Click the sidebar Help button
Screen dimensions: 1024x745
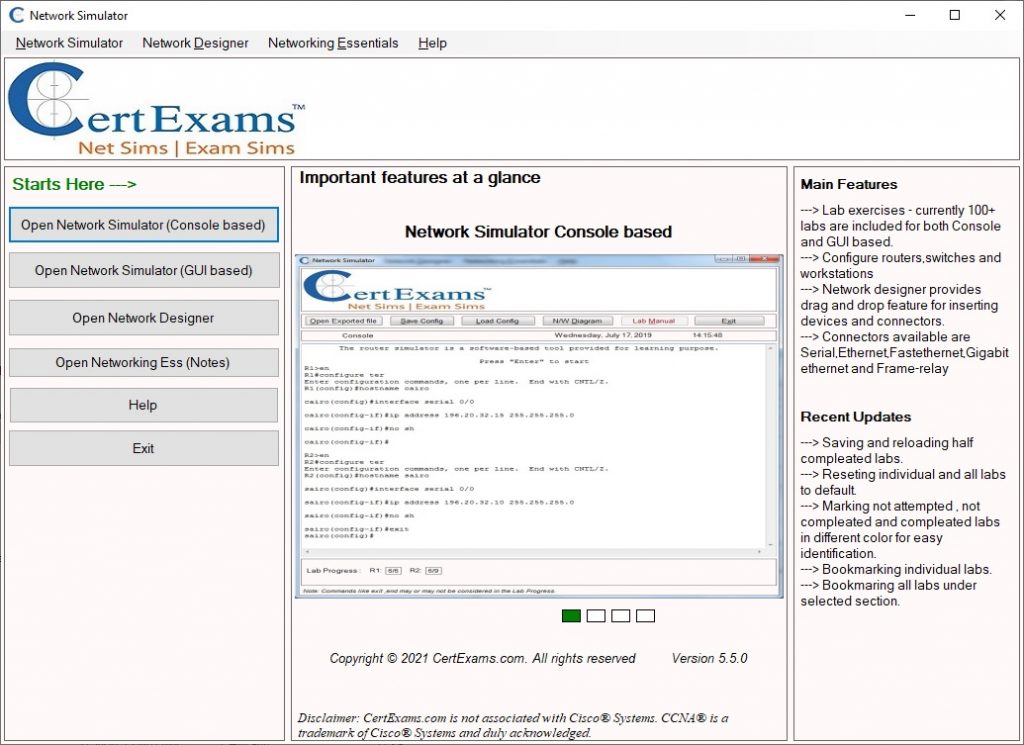[143, 405]
